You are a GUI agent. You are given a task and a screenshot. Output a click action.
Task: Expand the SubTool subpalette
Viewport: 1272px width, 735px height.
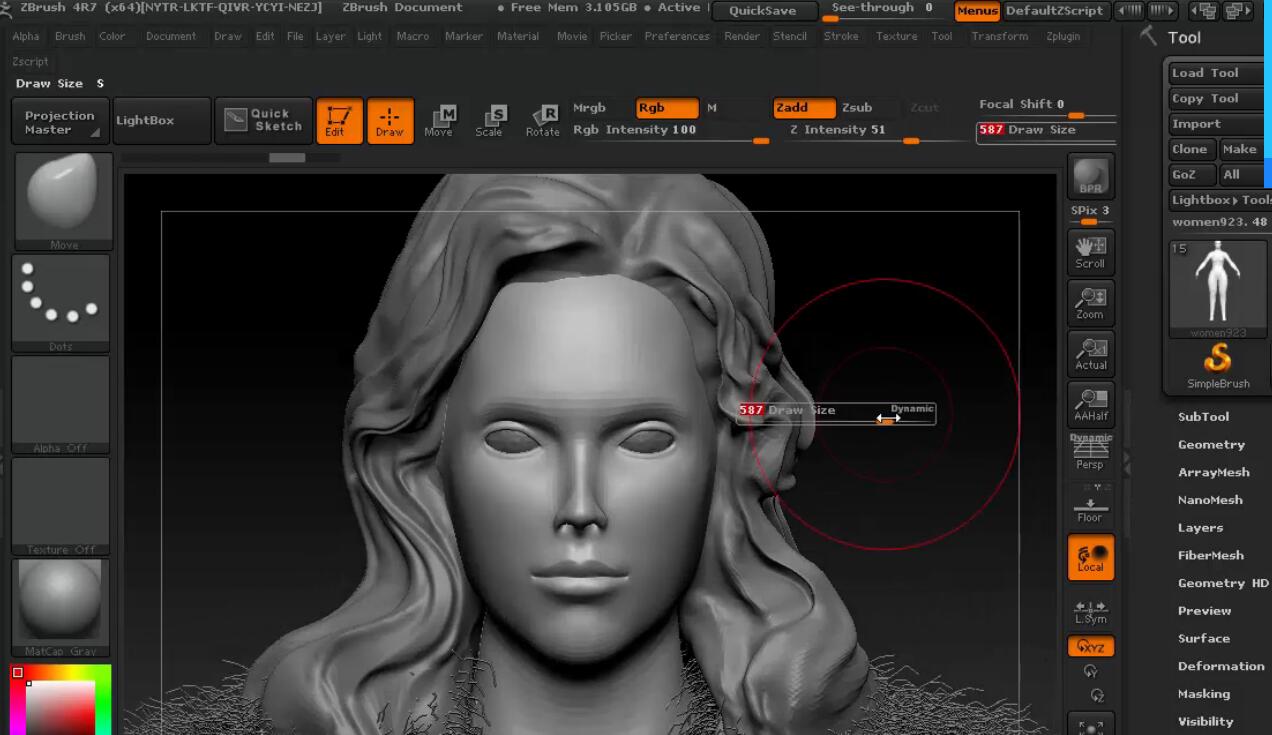pyautogui.click(x=1203, y=417)
